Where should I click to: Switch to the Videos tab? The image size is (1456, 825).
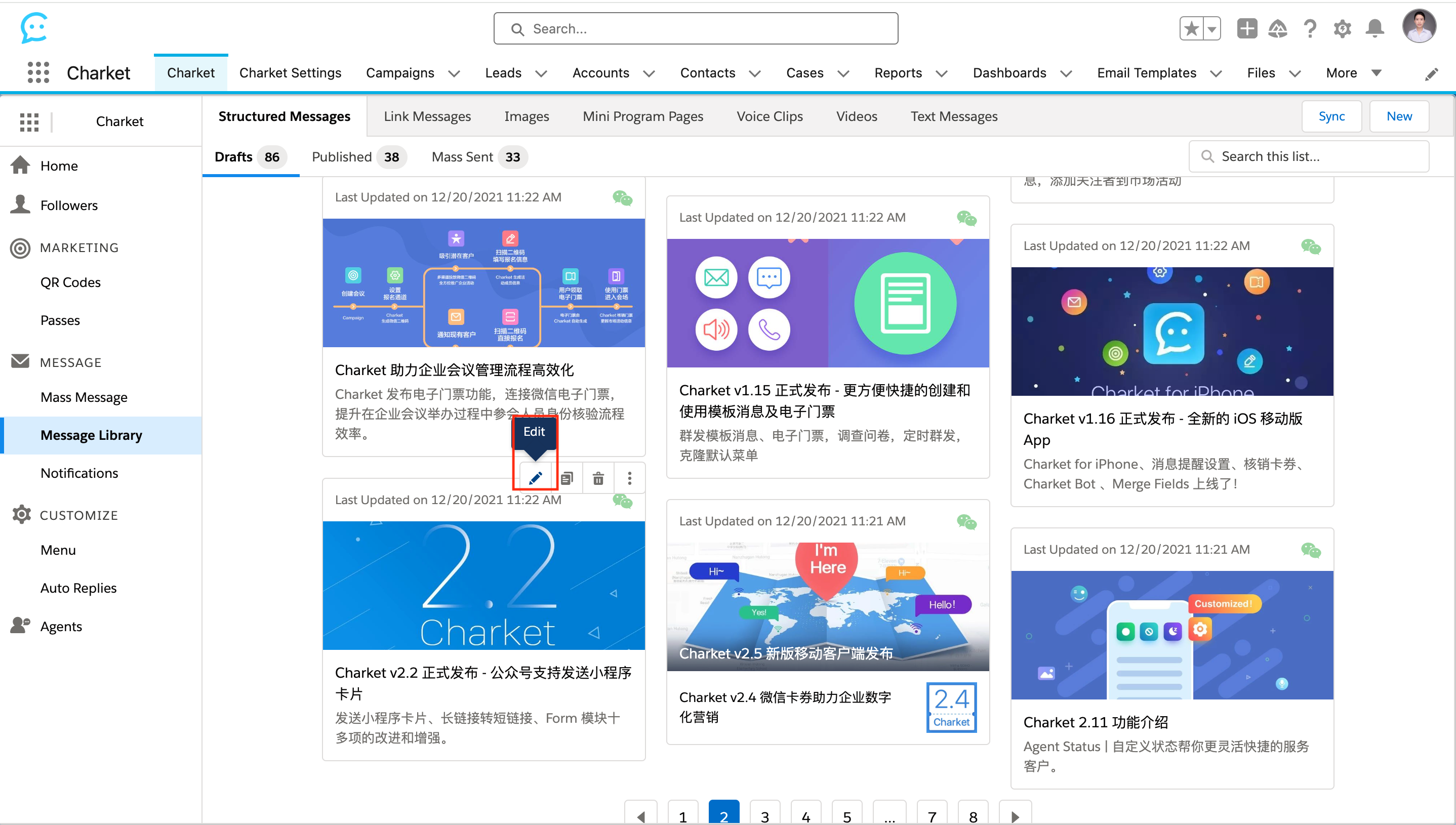tap(857, 116)
